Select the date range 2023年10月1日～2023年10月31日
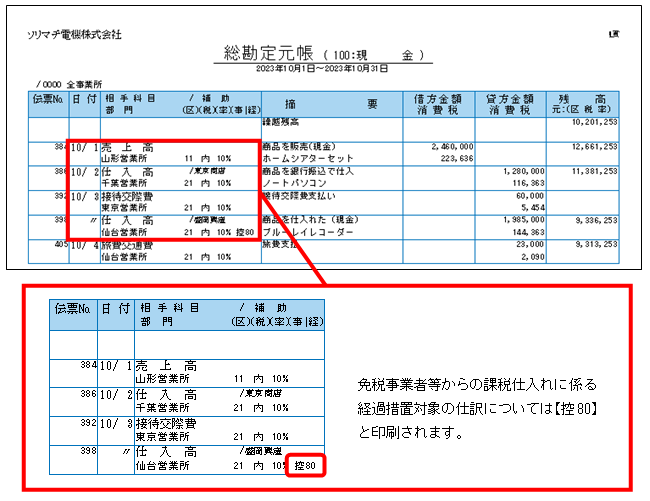 322,68
